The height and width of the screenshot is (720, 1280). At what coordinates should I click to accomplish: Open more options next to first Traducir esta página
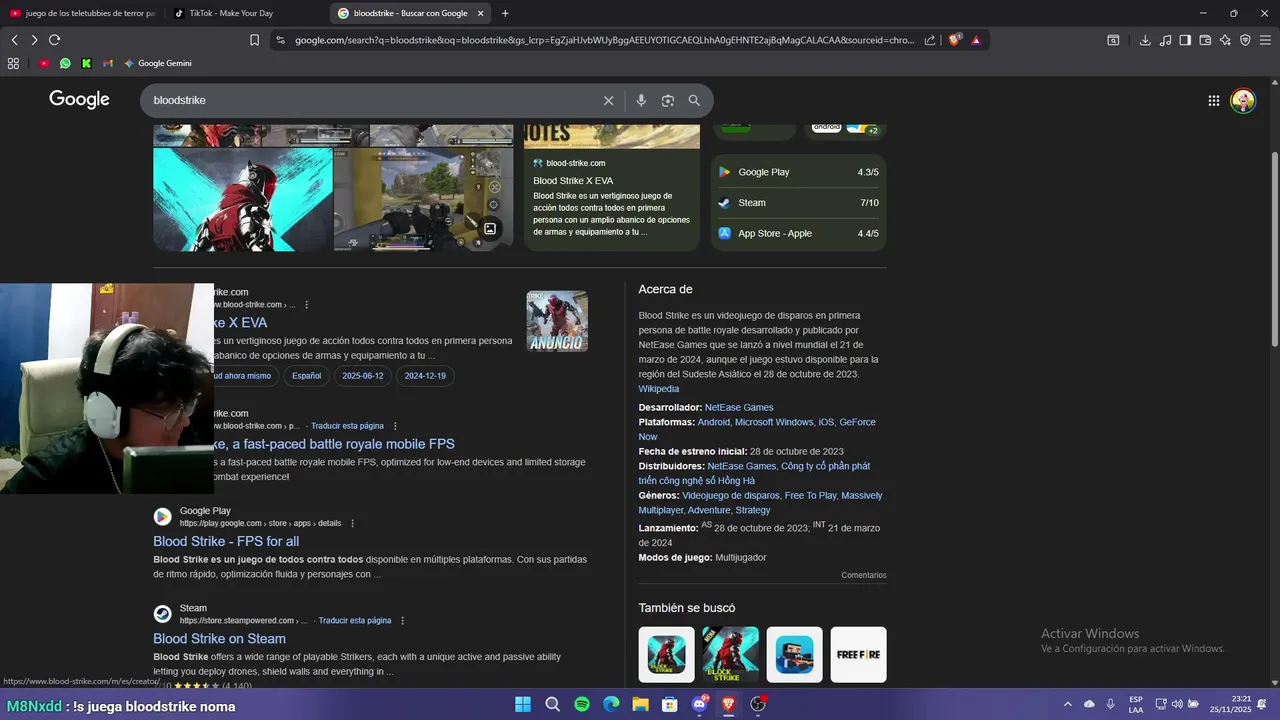395,426
